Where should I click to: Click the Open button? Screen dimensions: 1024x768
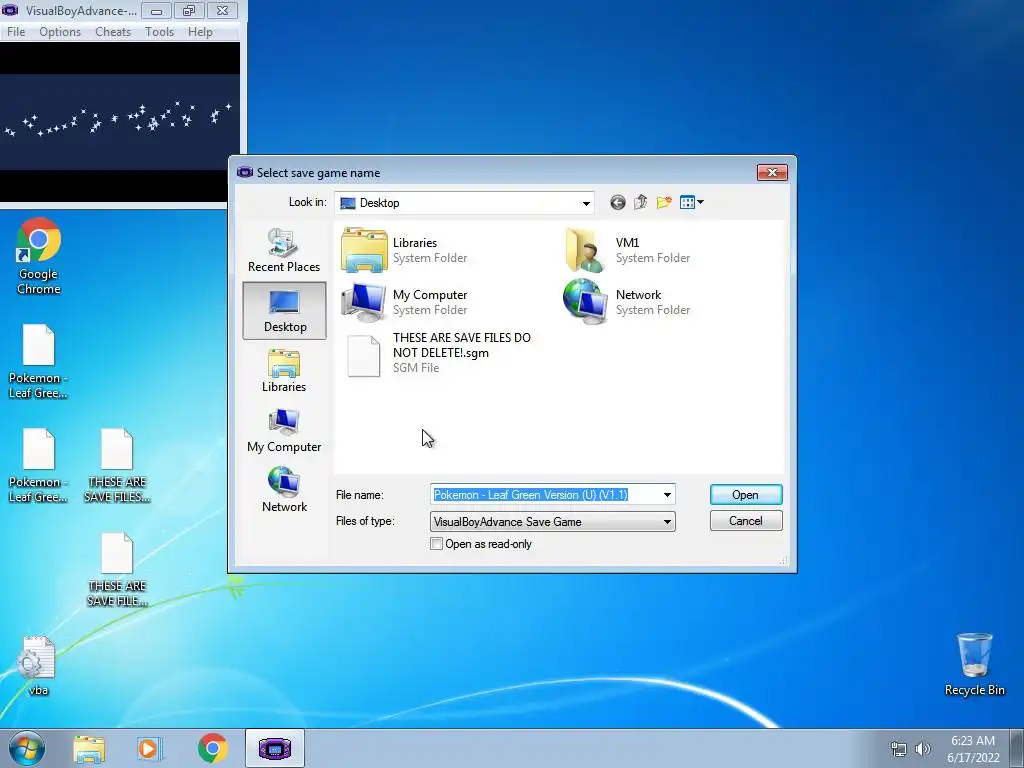pyautogui.click(x=746, y=495)
